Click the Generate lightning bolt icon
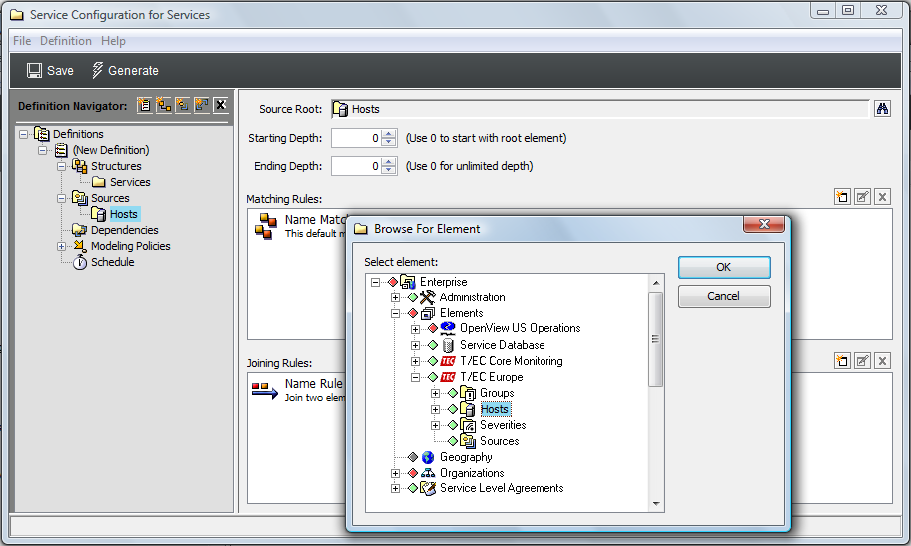This screenshot has height=546, width=911. pyautogui.click(x=98, y=70)
